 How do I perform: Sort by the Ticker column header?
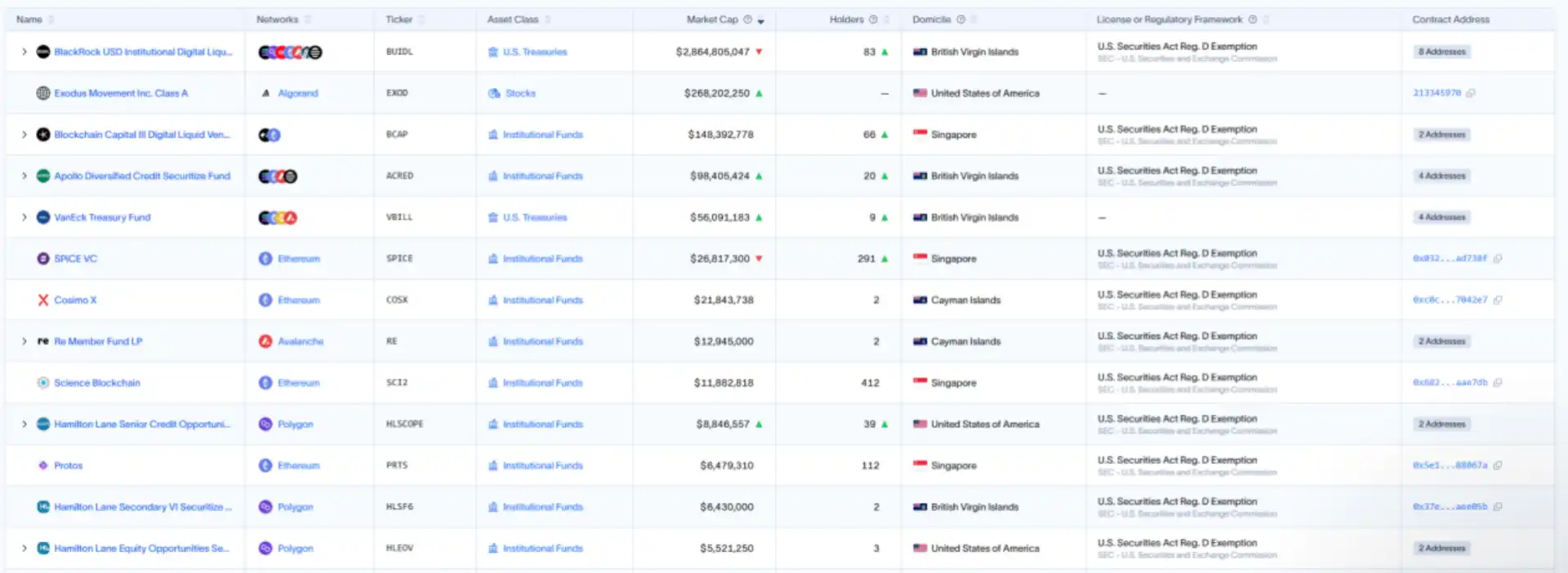pos(399,20)
